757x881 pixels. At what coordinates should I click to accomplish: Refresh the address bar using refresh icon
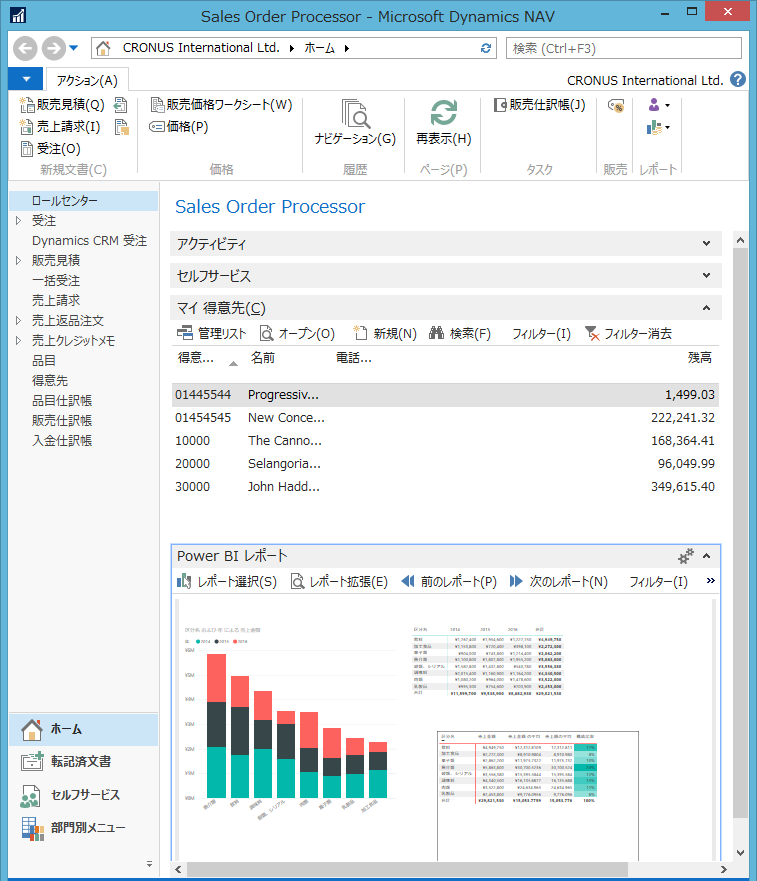[x=486, y=48]
